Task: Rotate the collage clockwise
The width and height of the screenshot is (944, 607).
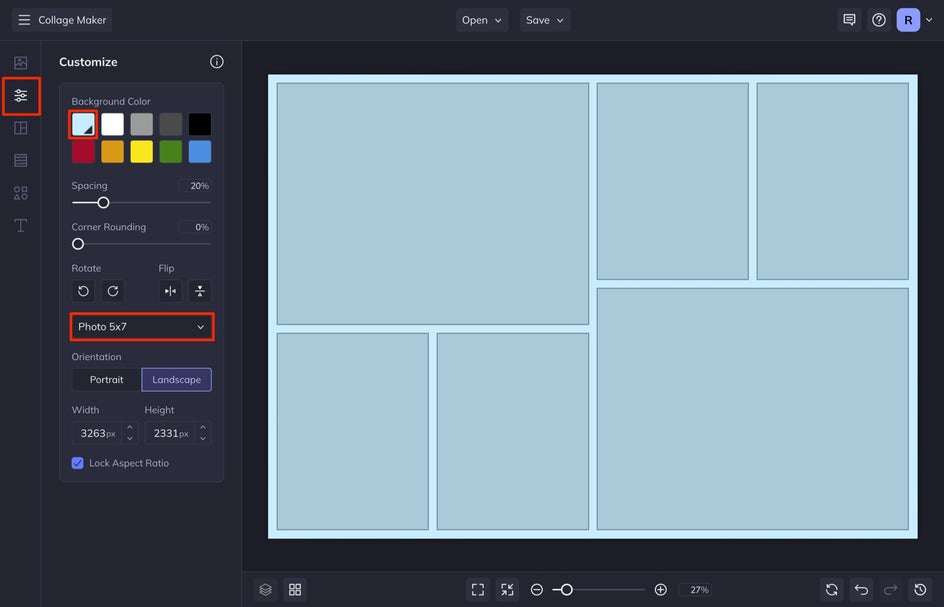Action: click(113, 291)
